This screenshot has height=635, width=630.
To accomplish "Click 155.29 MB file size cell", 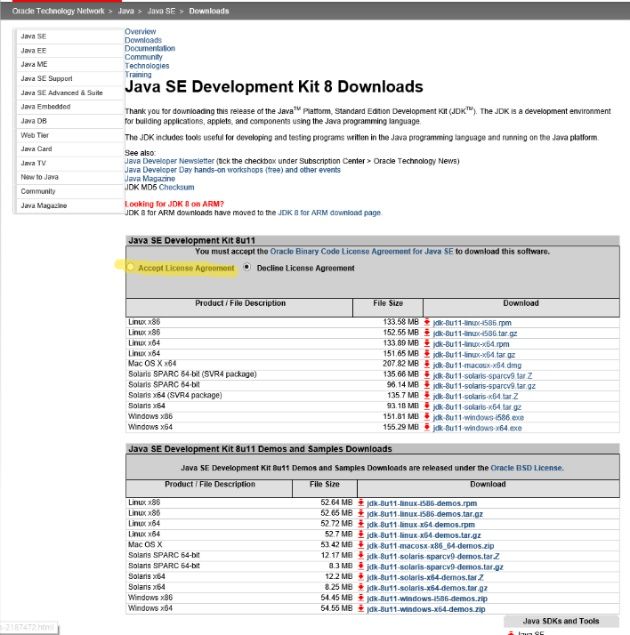I will tap(400, 427).
